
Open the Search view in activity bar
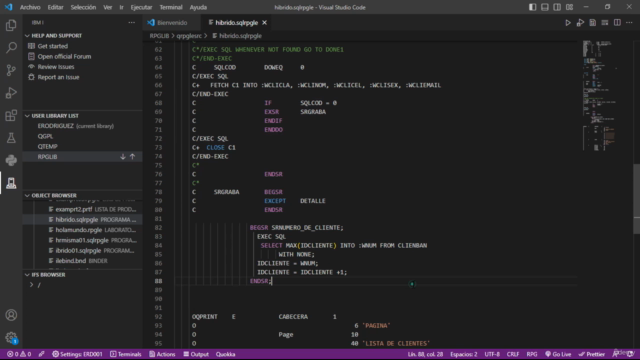tap(11, 48)
